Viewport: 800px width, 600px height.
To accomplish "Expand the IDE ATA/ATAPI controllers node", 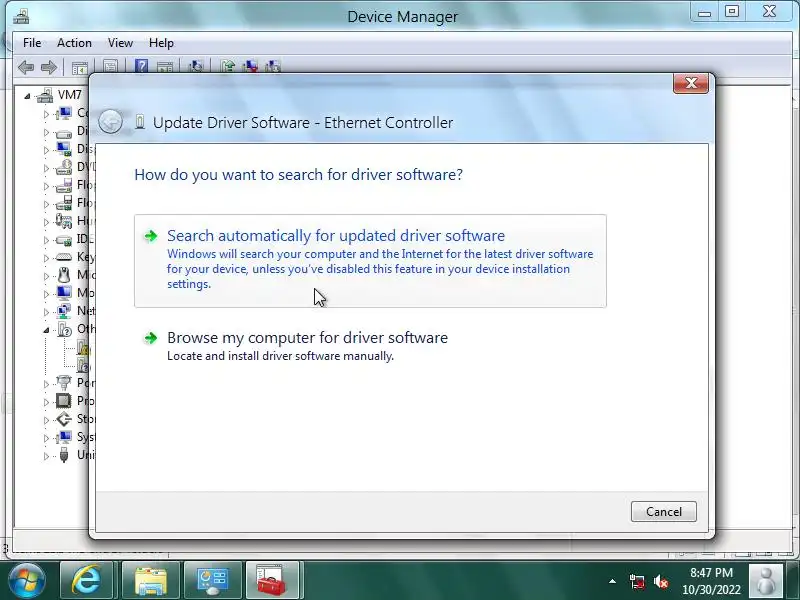I will pyautogui.click(x=46, y=240).
